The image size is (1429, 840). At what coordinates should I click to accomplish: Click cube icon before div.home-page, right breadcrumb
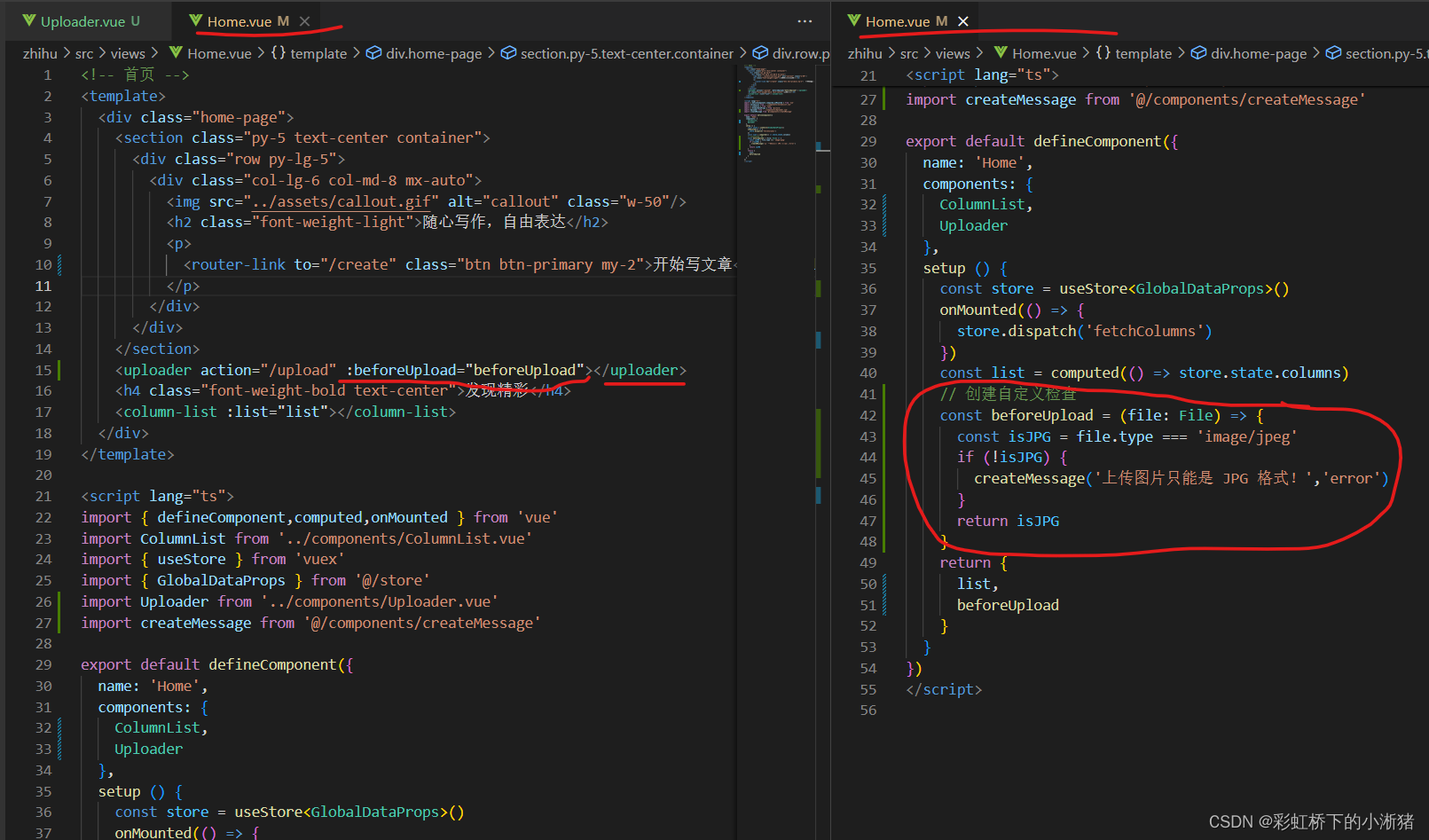coord(1198,52)
